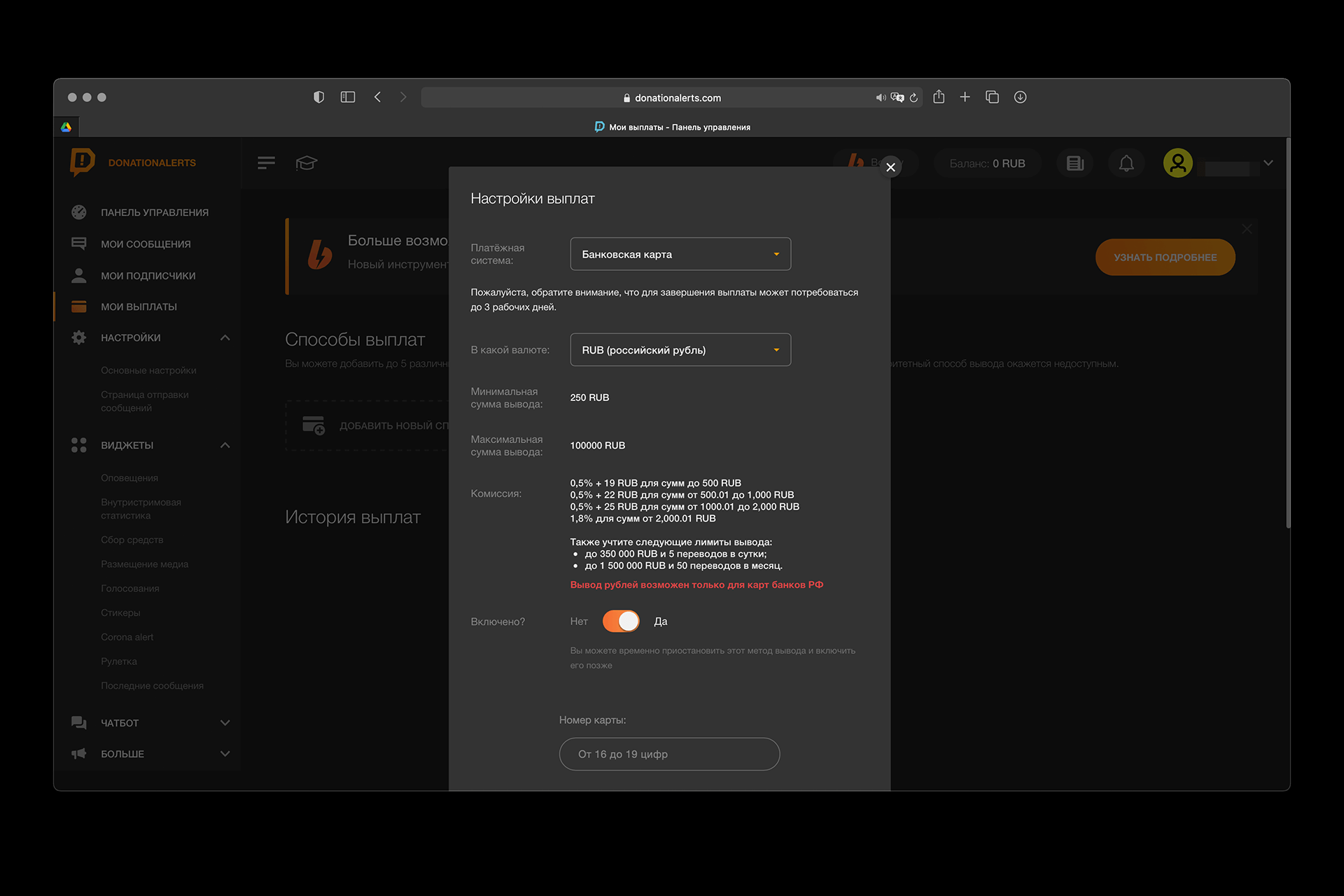Viewport: 1344px width, 896px height.
Task: Select the 'Мои выплаты' tab
Action: pyautogui.click(x=672, y=127)
